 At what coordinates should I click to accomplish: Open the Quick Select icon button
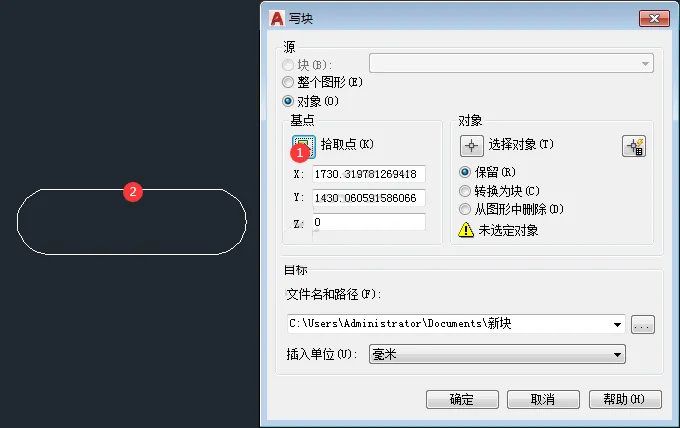pyautogui.click(x=634, y=146)
